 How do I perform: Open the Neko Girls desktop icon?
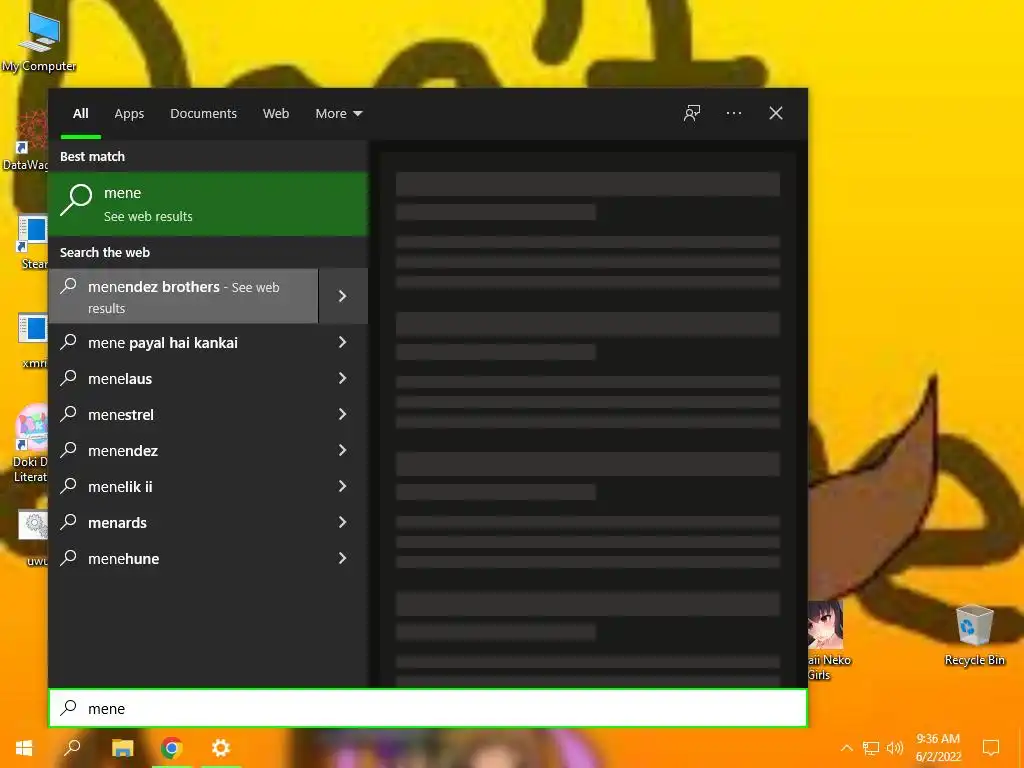(828, 641)
